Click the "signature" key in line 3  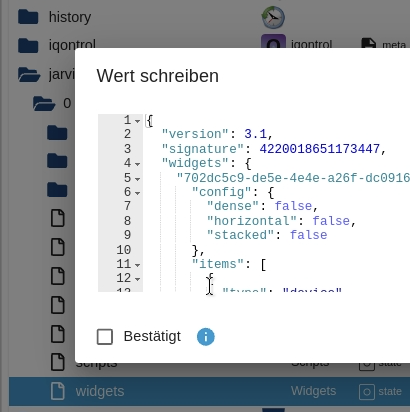tap(203, 149)
